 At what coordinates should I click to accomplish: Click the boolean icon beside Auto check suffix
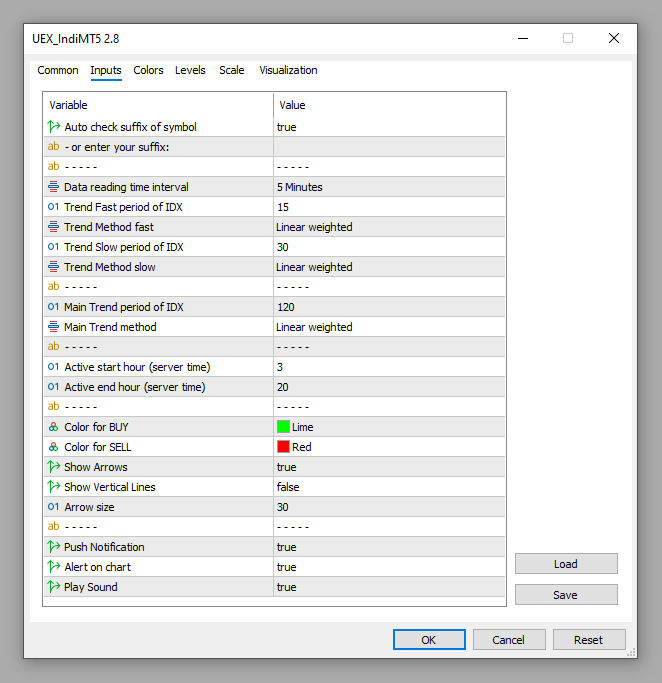[x=54, y=127]
